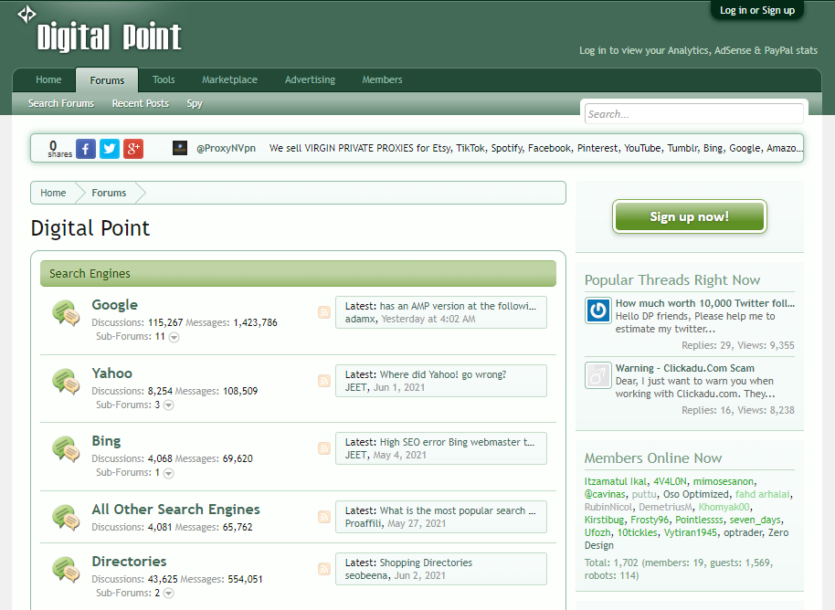Expand Directories sub-forums dropdown arrow
Image resolution: width=835 pixels, height=610 pixels.
[x=168, y=593]
